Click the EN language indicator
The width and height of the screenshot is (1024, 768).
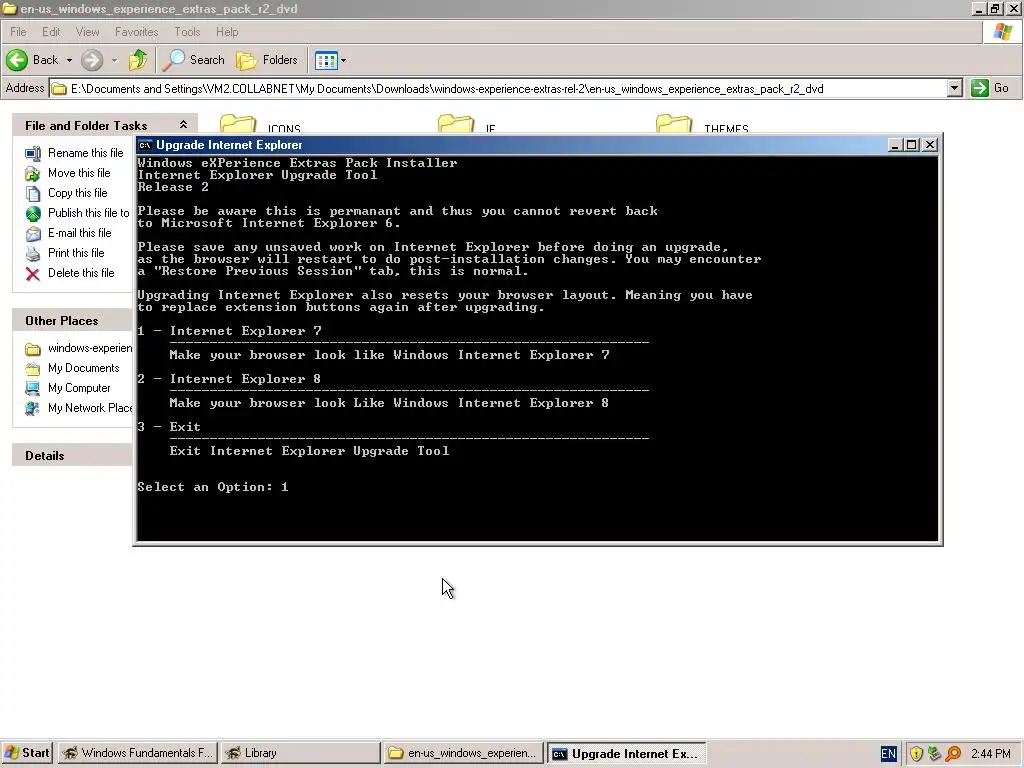(x=889, y=754)
